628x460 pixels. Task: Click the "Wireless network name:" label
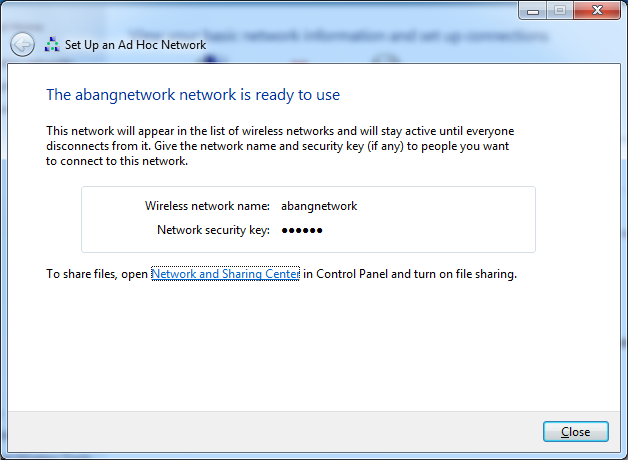(207, 206)
